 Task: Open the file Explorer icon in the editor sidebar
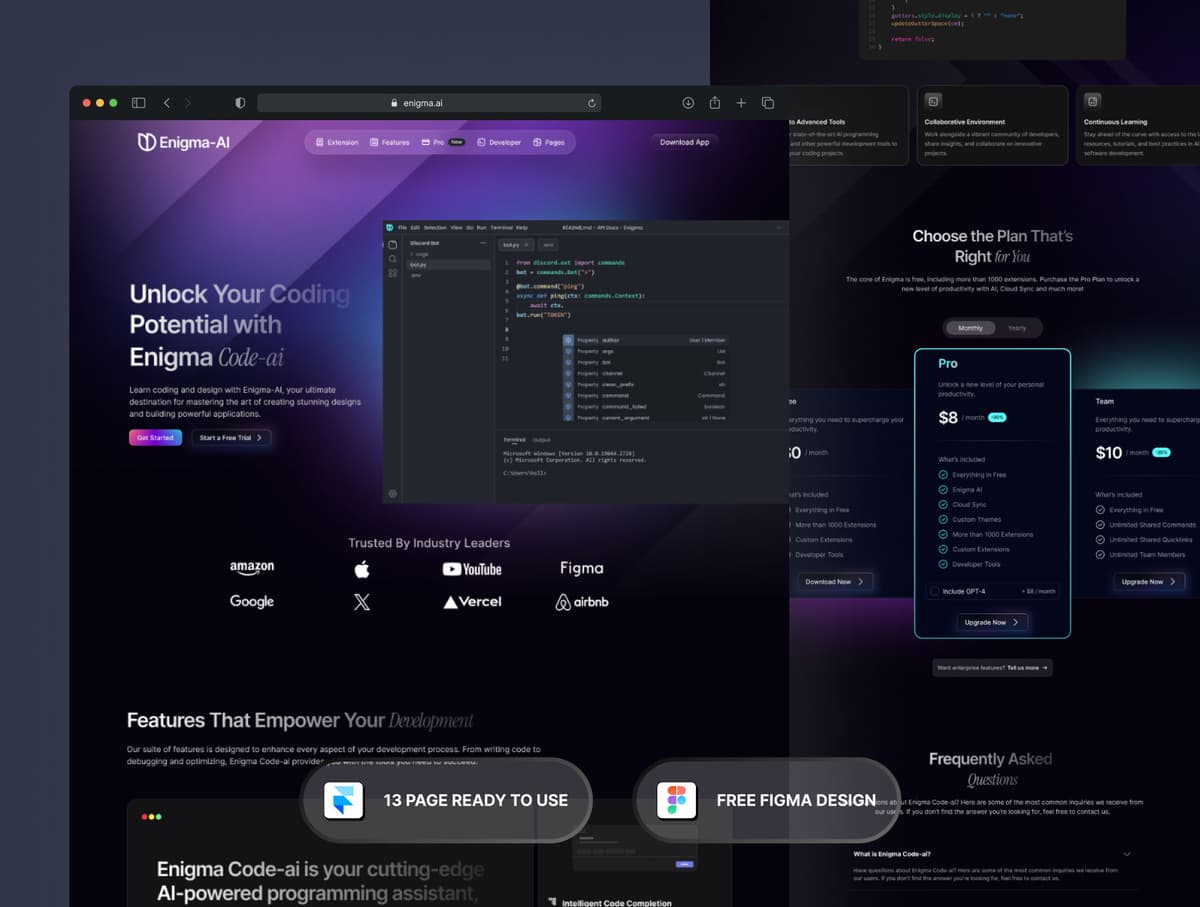tap(393, 244)
